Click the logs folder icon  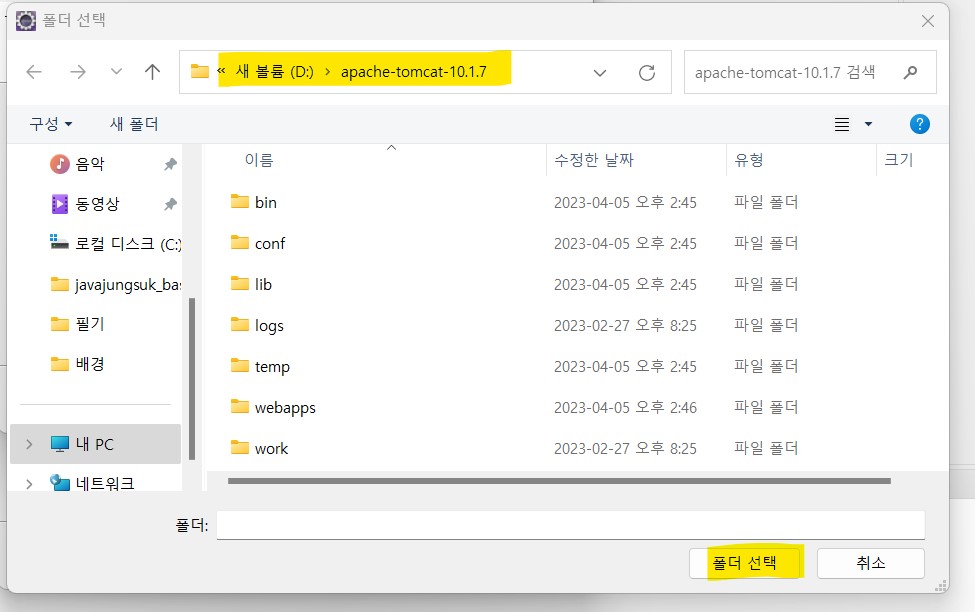(x=240, y=324)
